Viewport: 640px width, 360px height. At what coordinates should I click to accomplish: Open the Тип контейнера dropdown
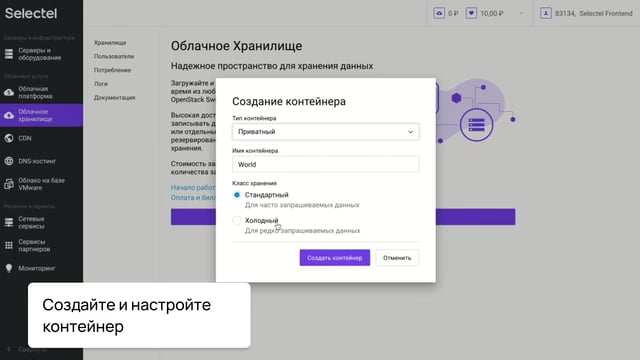point(325,132)
